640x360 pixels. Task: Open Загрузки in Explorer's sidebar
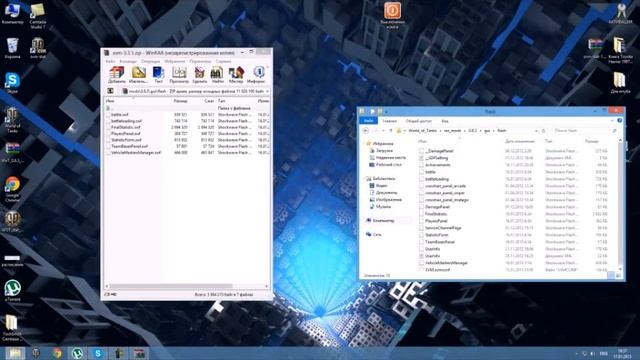(x=384, y=151)
